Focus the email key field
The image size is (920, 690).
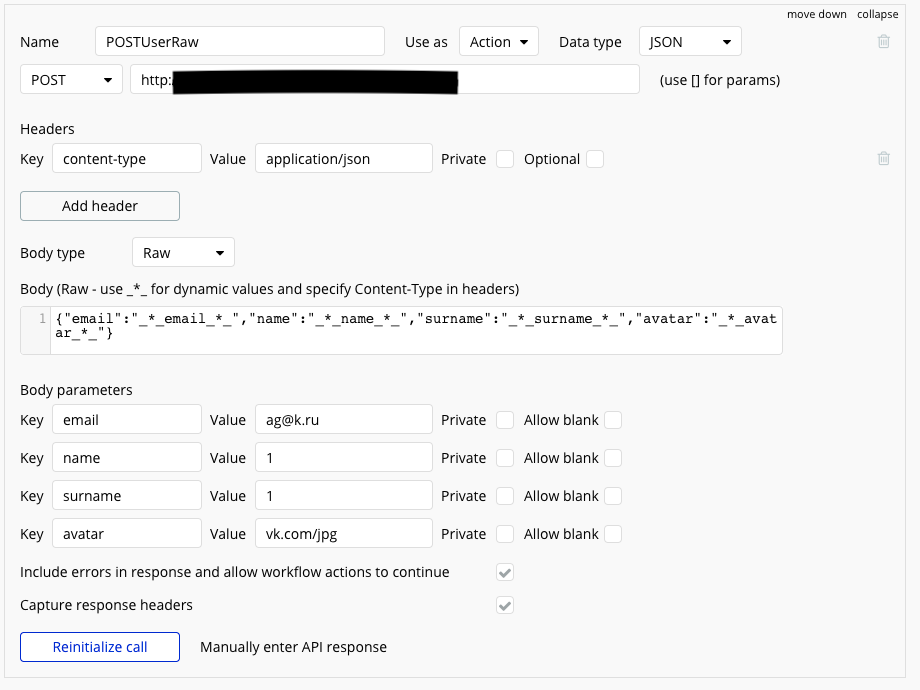click(127, 420)
